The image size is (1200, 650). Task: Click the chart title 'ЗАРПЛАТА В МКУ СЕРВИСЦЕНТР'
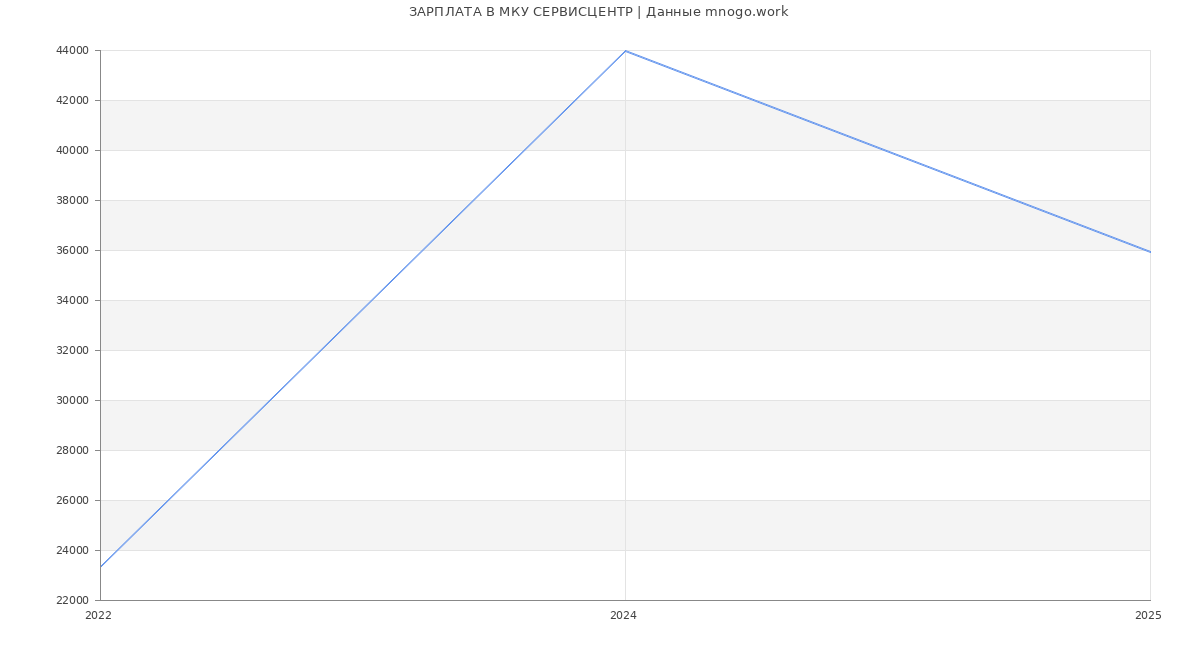(521, 12)
